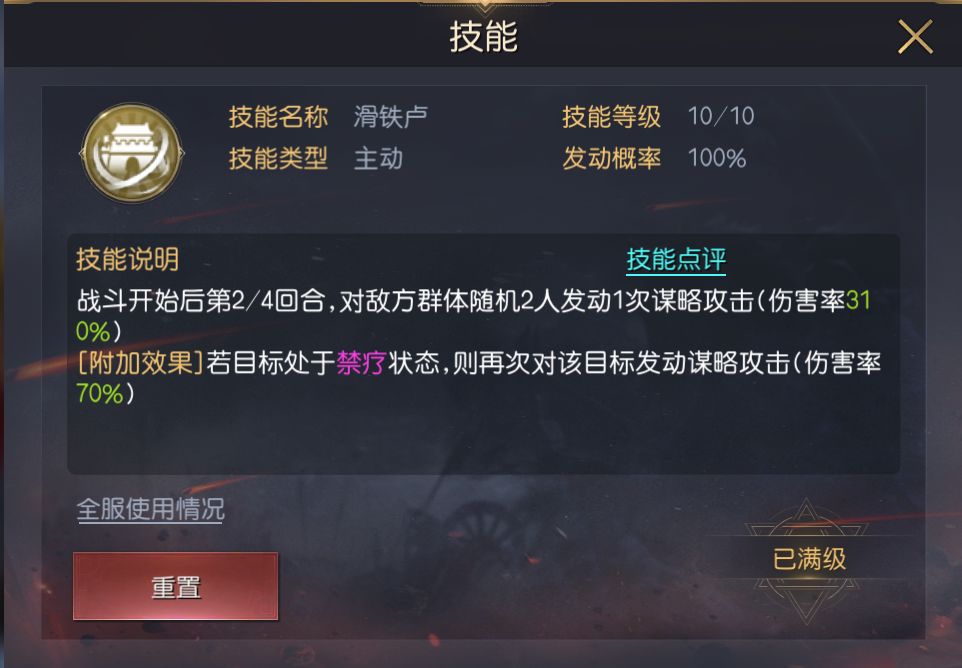962x668 pixels.
Task: Tap the 已满级 badge
Action: [809, 559]
